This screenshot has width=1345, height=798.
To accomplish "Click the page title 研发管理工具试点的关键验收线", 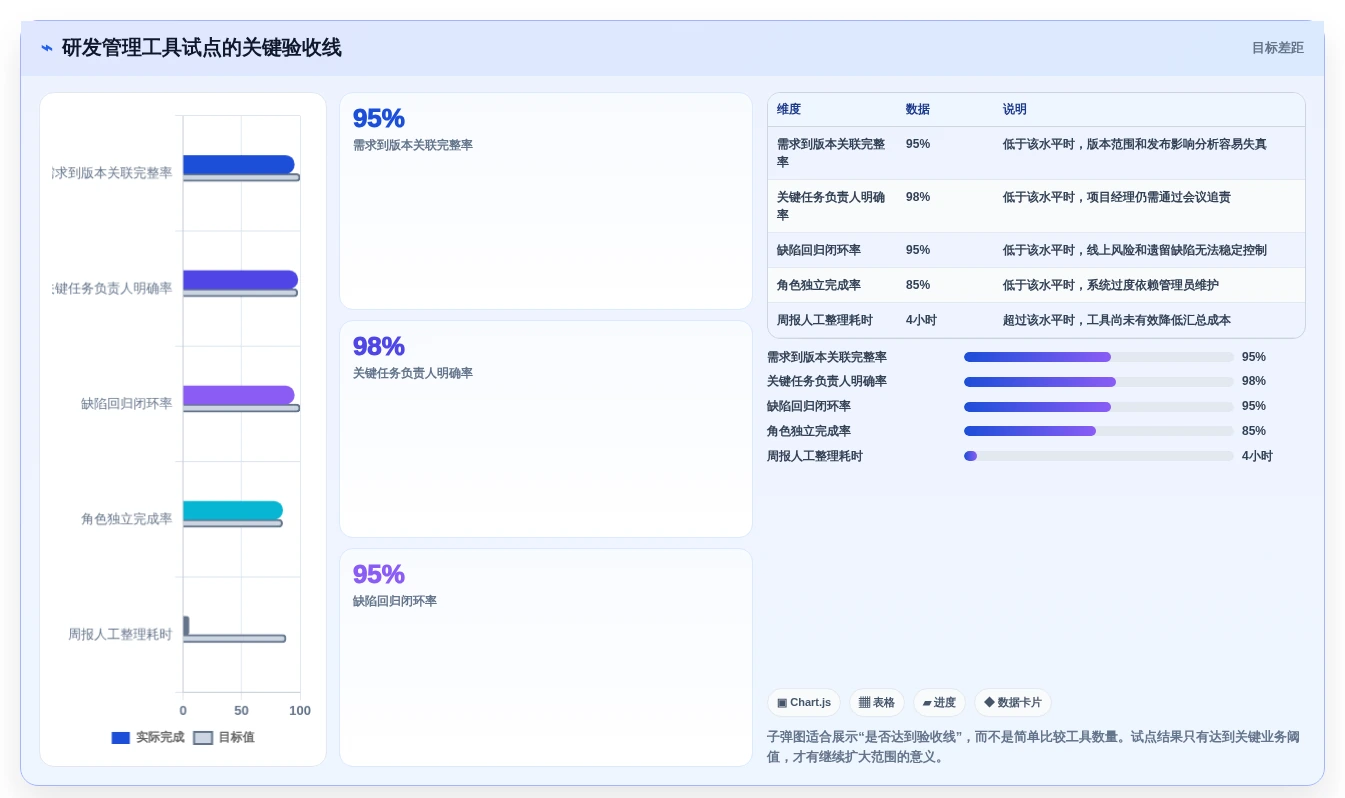I will (x=201, y=48).
